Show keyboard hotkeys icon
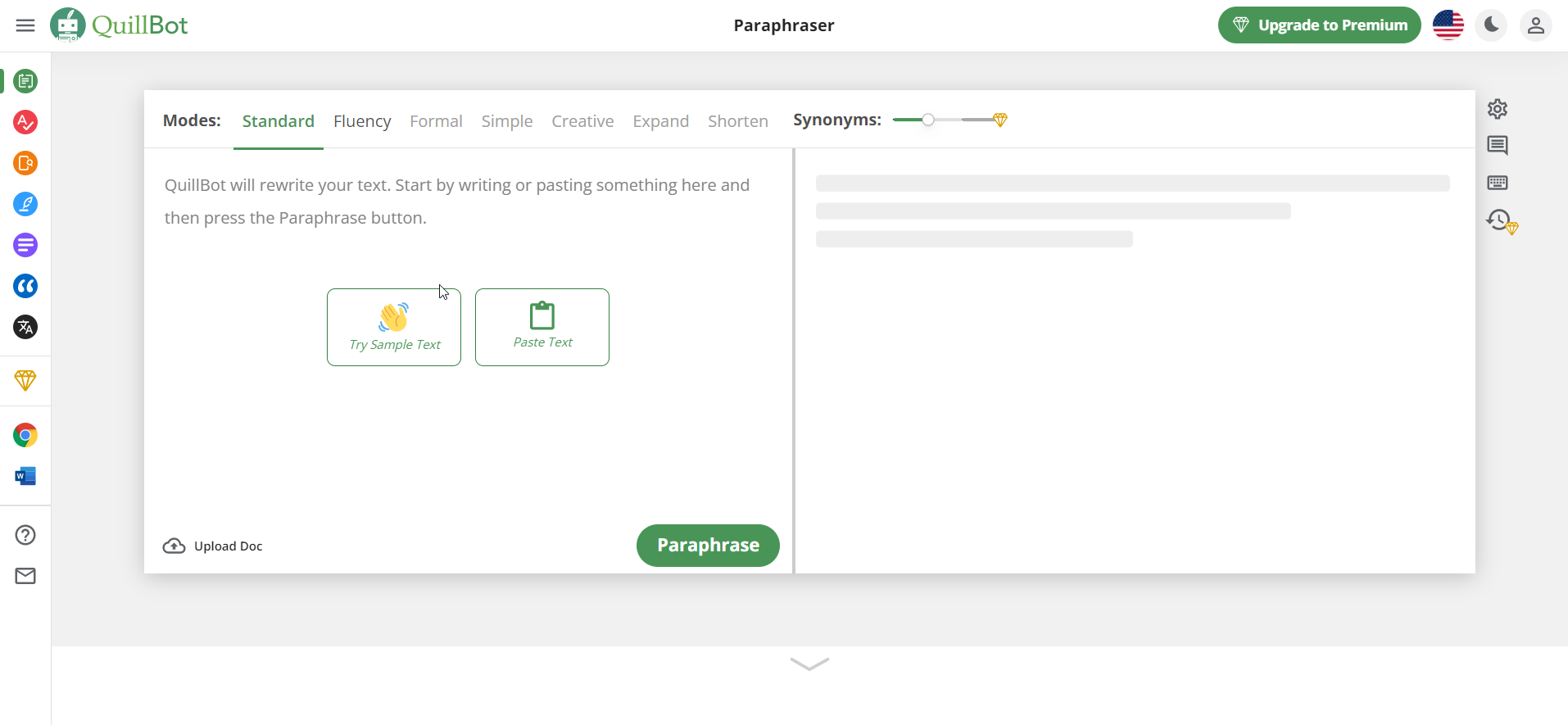 (x=1498, y=183)
